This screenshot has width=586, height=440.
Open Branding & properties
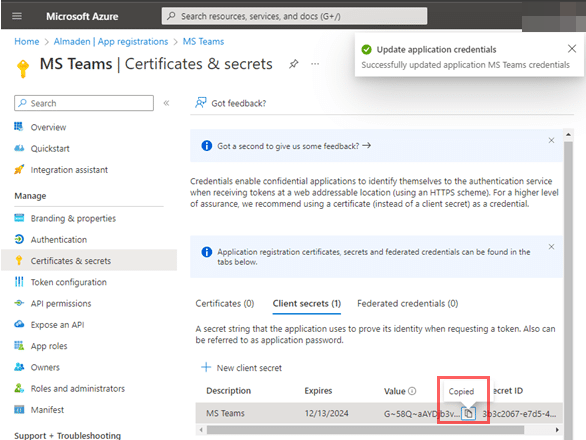tap(73, 218)
